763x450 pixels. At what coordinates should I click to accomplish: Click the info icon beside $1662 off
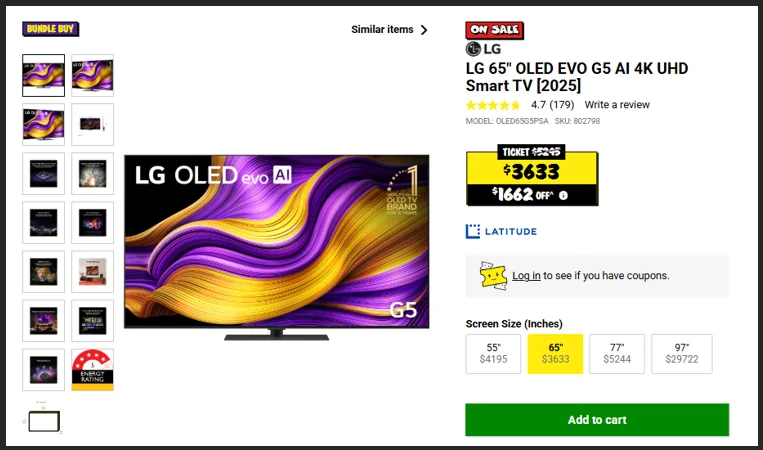[563, 195]
